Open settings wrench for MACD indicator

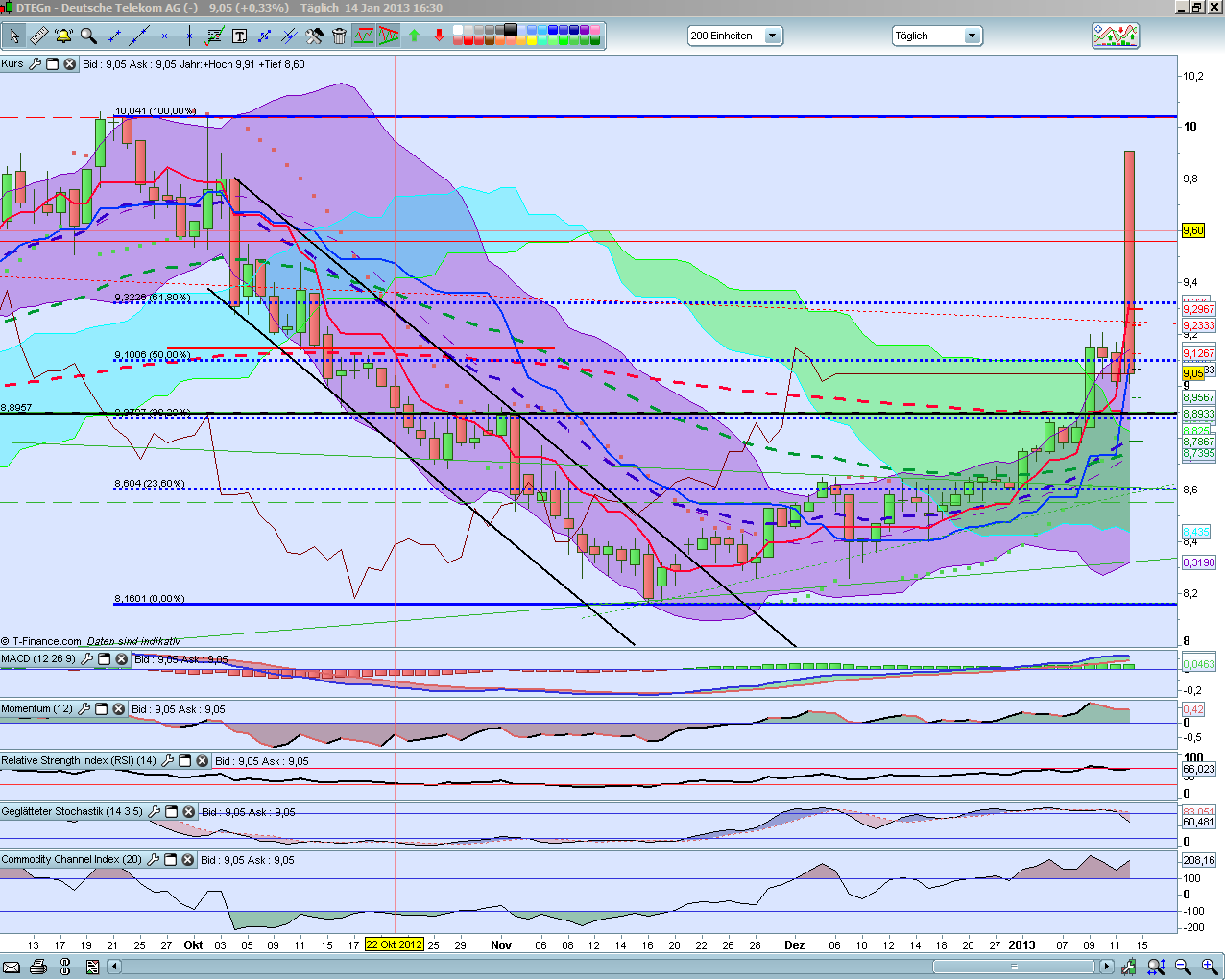click(x=87, y=659)
